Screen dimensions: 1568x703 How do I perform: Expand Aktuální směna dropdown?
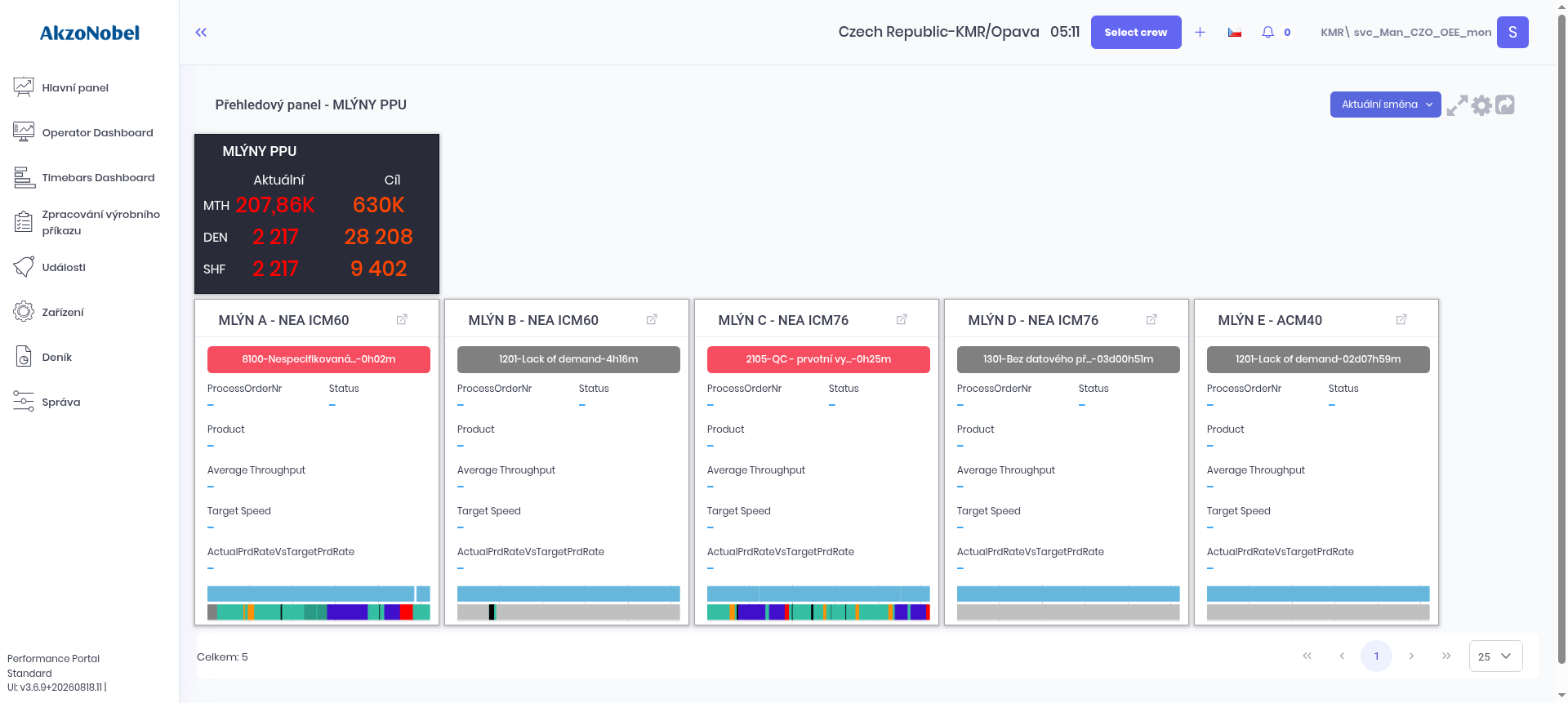pos(1385,105)
